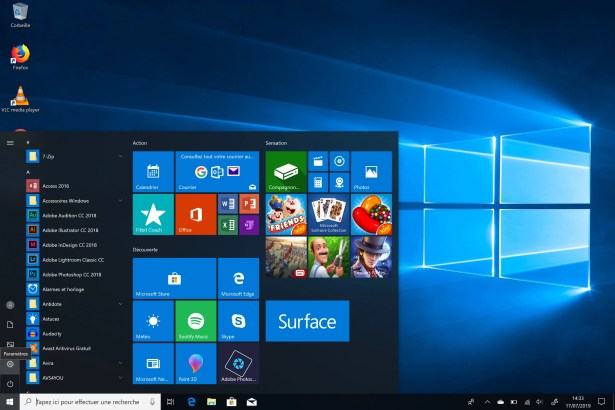Open the Courrier mail tile
This screenshot has height=410, width=615.
[x=217, y=171]
